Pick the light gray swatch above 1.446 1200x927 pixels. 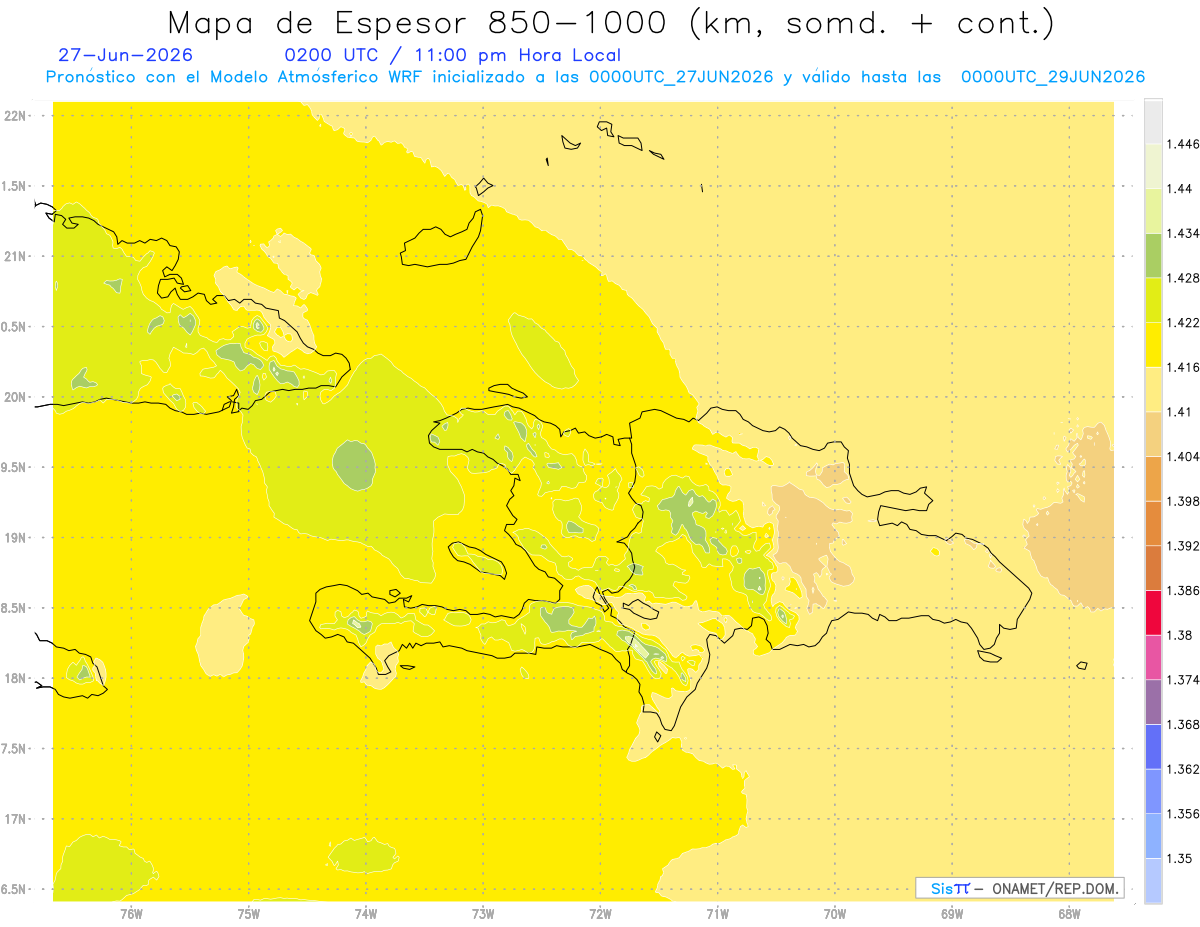click(x=1153, y=122)
